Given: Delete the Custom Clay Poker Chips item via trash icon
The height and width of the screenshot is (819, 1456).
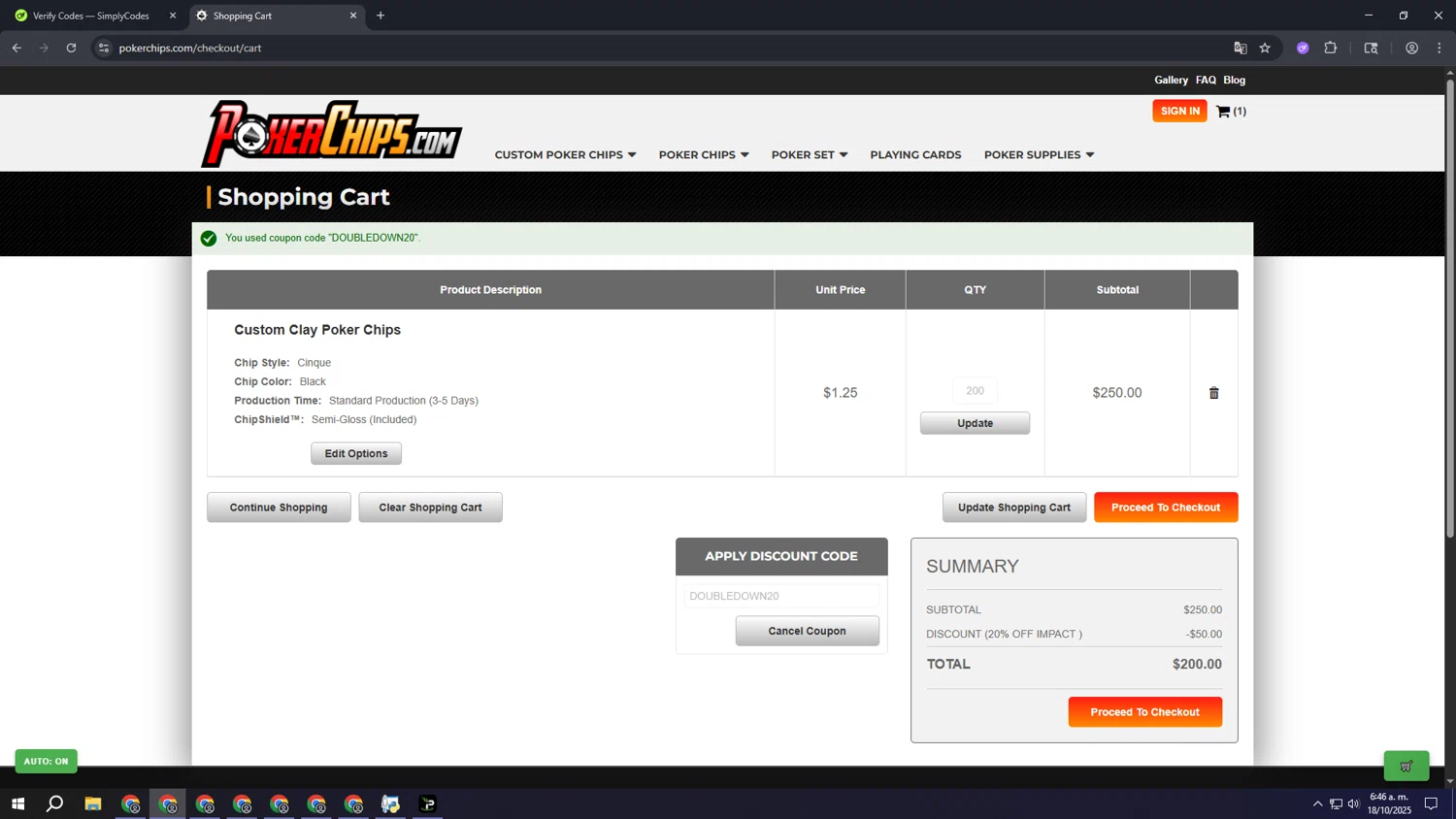Looking at the screenshot, I should (1213, 393).
